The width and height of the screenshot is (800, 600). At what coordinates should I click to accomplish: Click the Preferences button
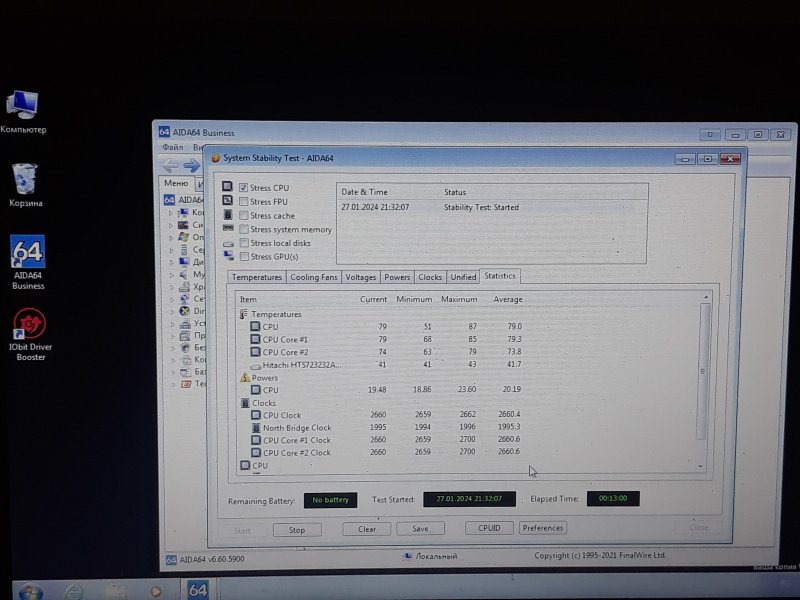coord(543,528)
